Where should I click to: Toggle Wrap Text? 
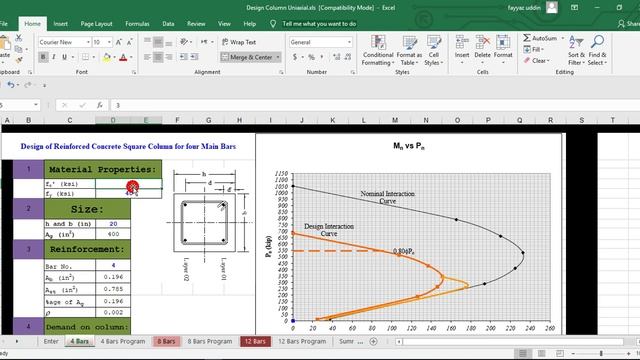(x=239, y=42)
